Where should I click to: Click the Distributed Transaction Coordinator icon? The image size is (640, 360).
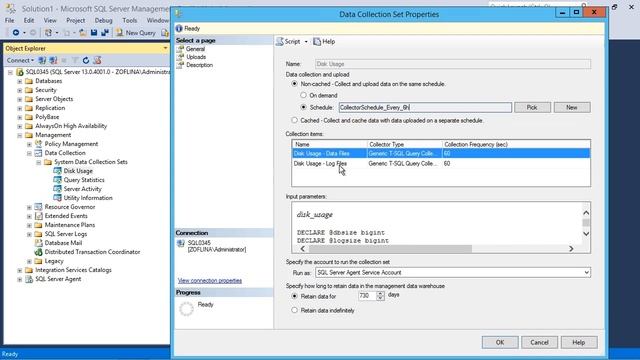[38, 252]
